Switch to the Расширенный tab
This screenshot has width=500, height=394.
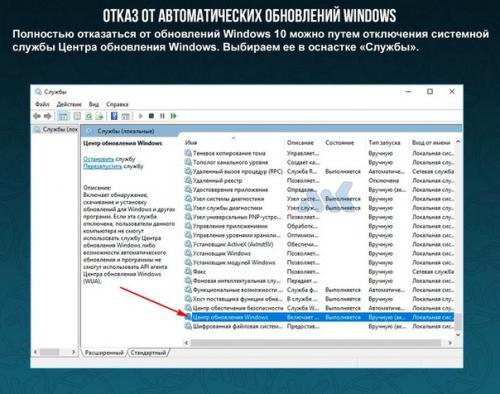click(104, 352)
